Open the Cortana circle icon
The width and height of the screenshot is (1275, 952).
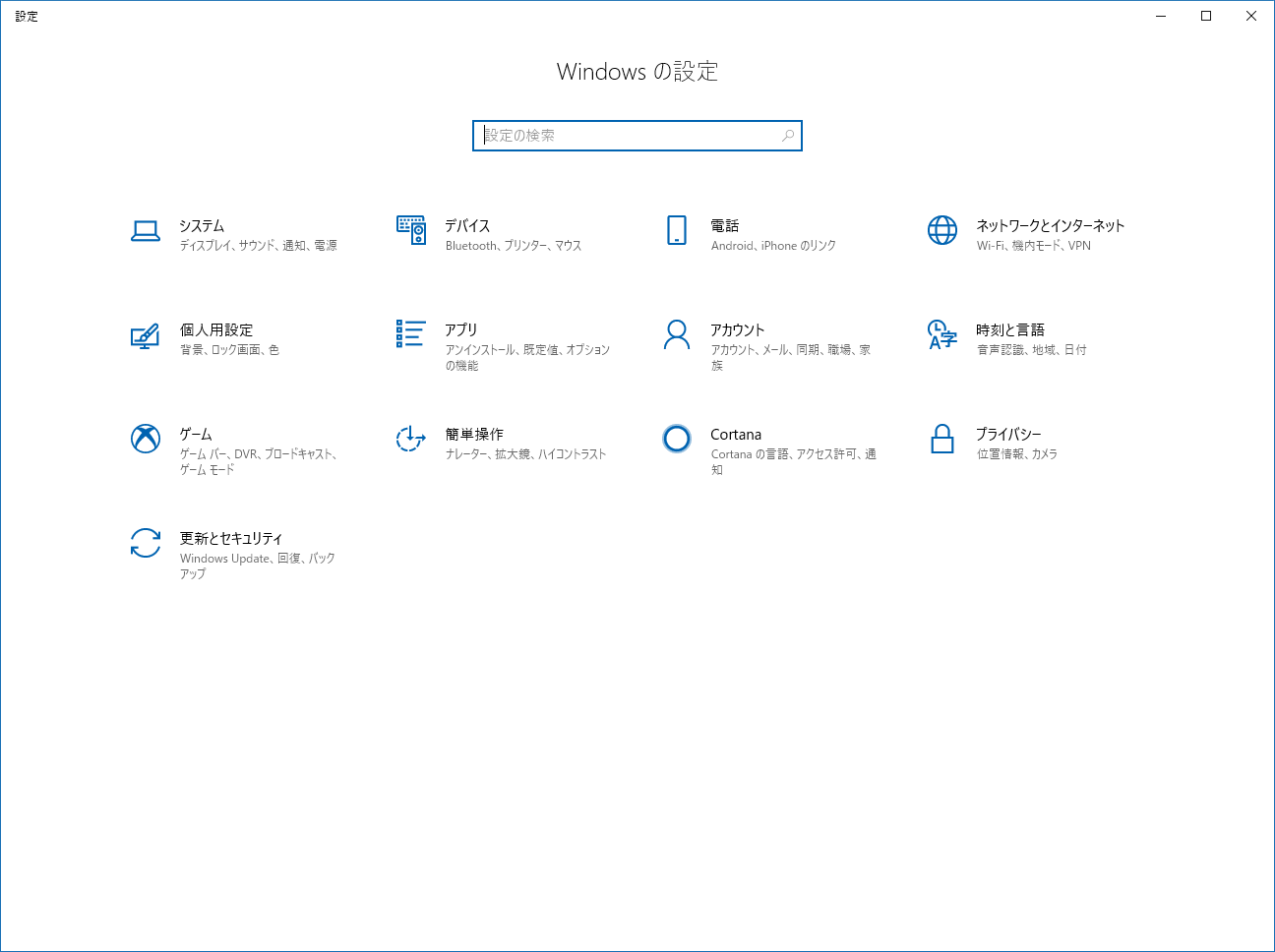click(x=677, y=439)
